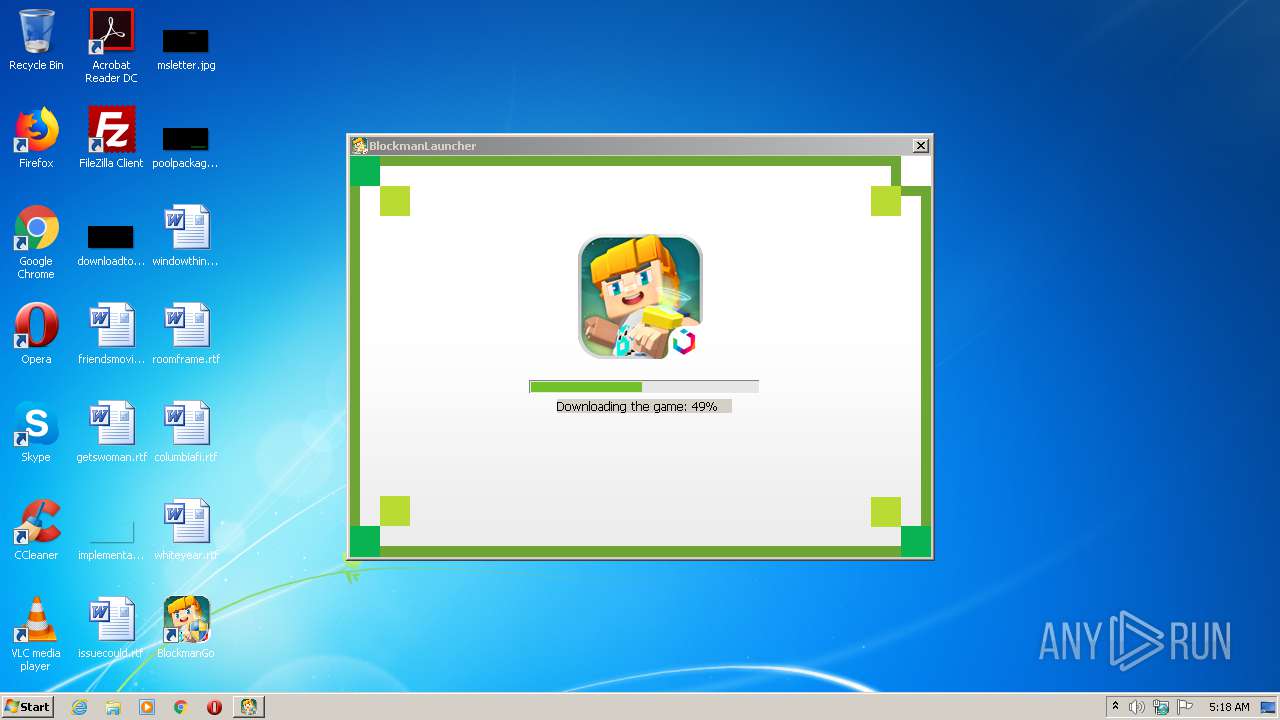The height and width of the screenshot is (720, 1280).
Task: Close the BlockmanLauncher window
Action: tap(921, 146)
